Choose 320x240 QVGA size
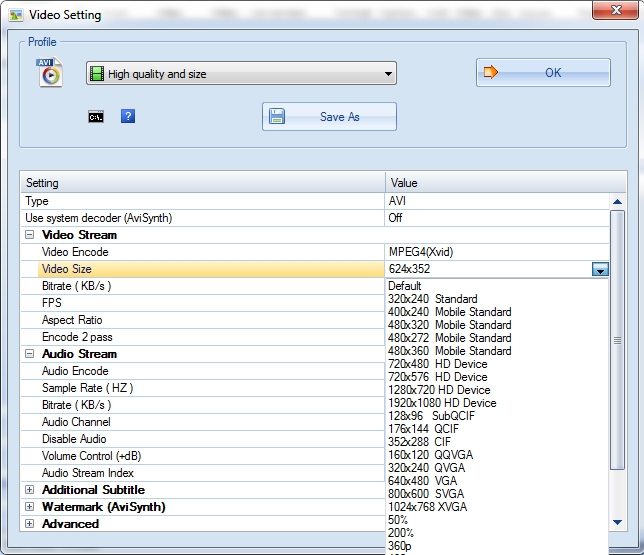Screen dimensions: 644x555 497,468
